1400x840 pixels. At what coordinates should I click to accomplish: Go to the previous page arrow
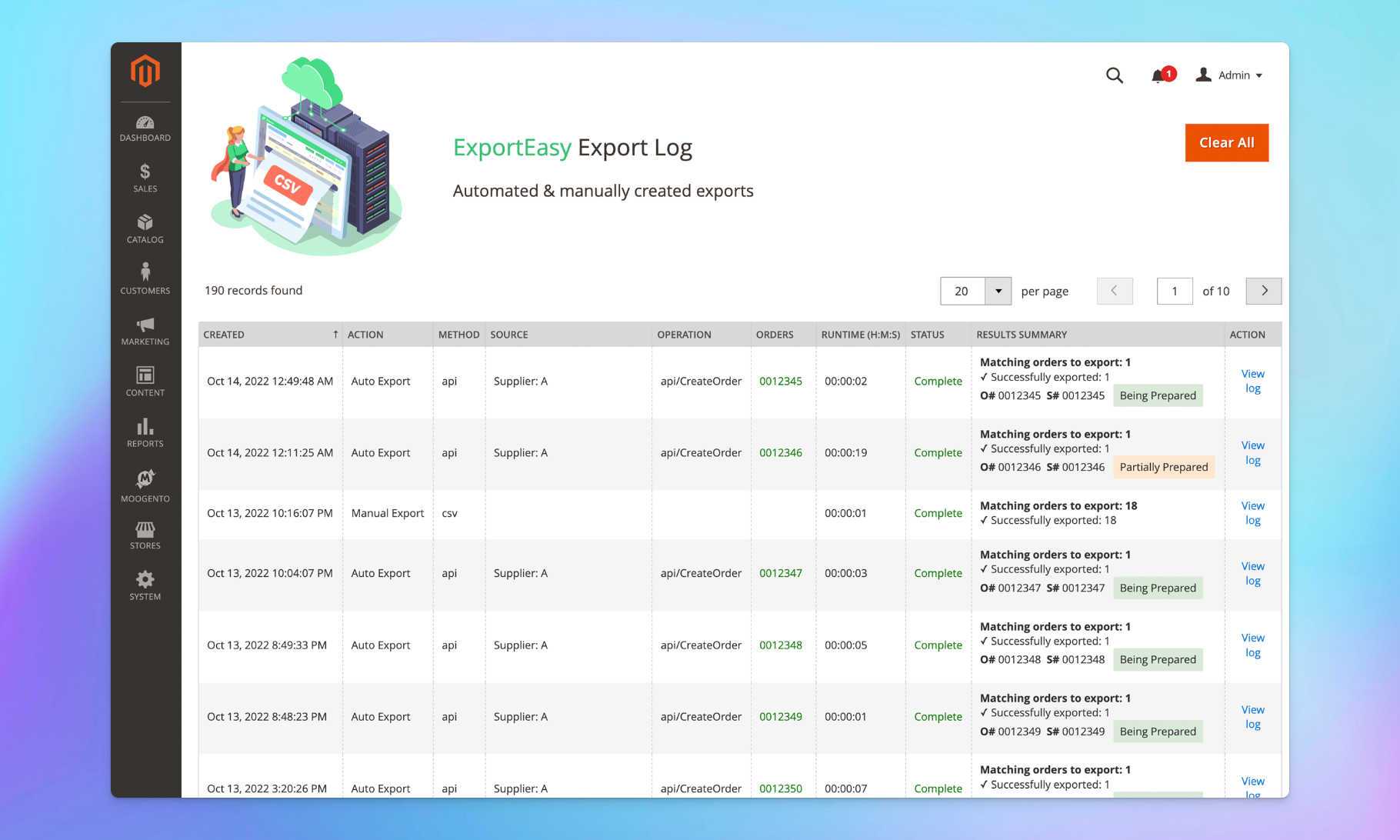point(1115,291)
